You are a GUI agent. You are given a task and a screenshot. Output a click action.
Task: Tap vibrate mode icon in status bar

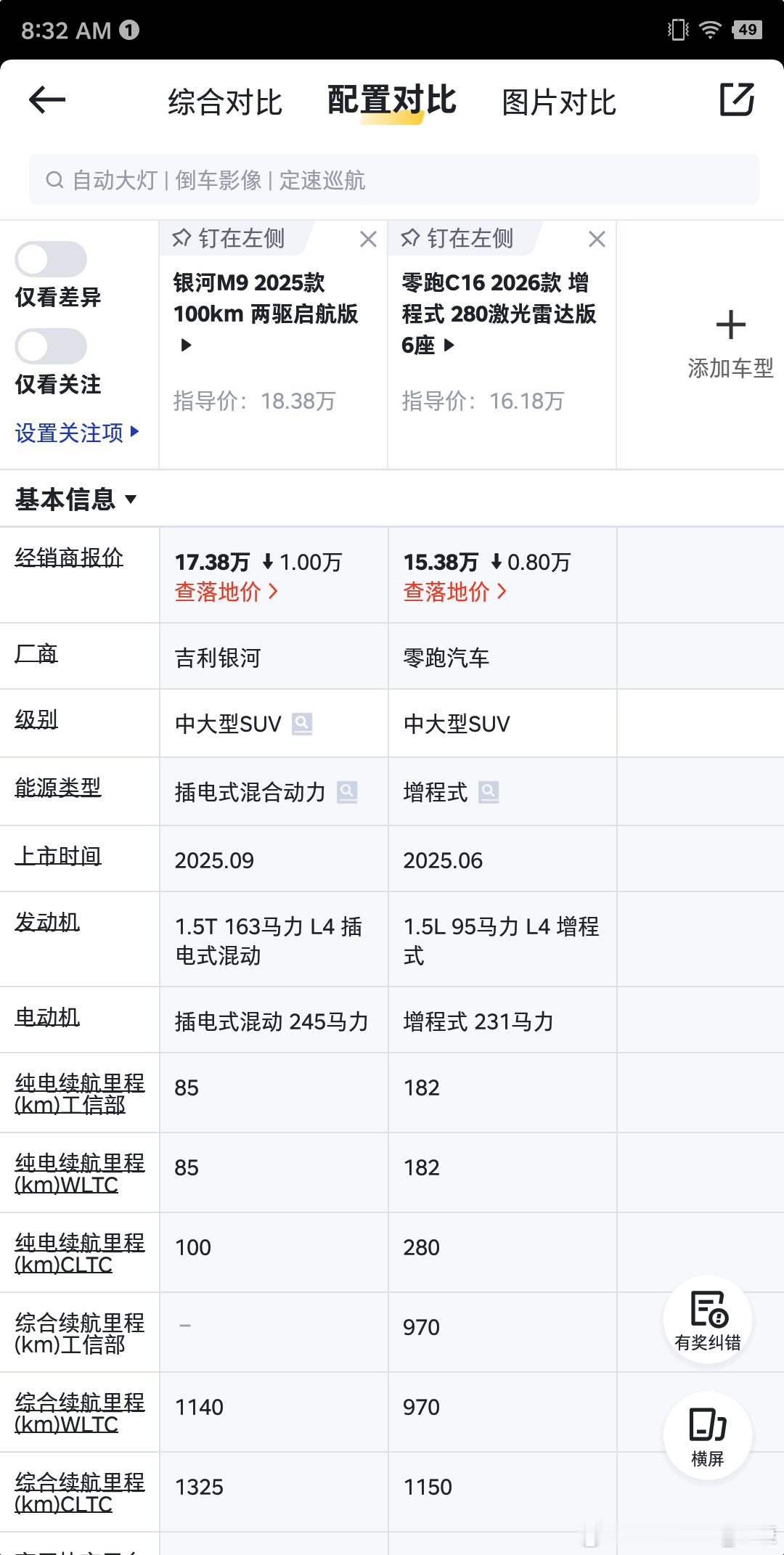(678, 30)
